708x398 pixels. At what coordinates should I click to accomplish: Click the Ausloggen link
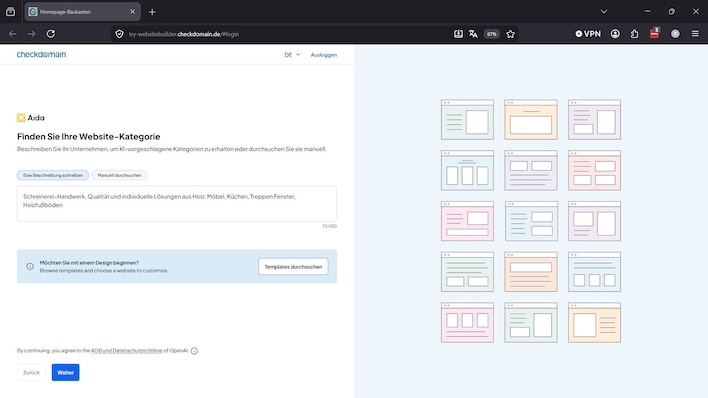pyautogui.click(x=324, y=55)
